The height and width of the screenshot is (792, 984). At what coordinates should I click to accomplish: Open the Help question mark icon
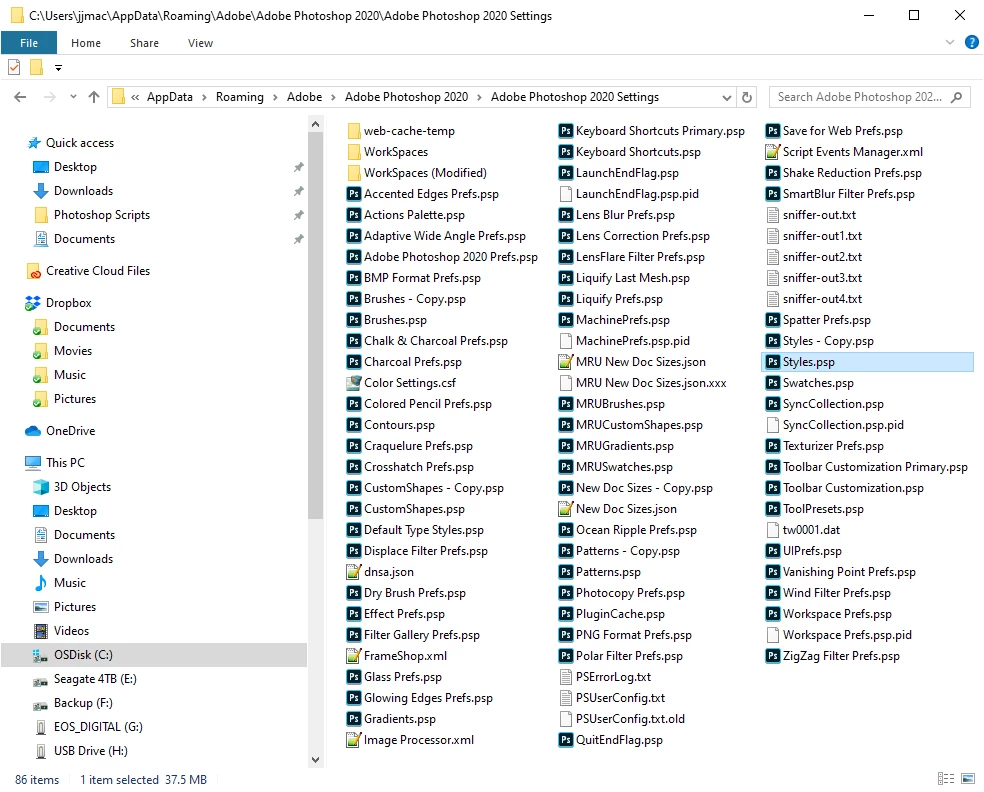point(971,42)
